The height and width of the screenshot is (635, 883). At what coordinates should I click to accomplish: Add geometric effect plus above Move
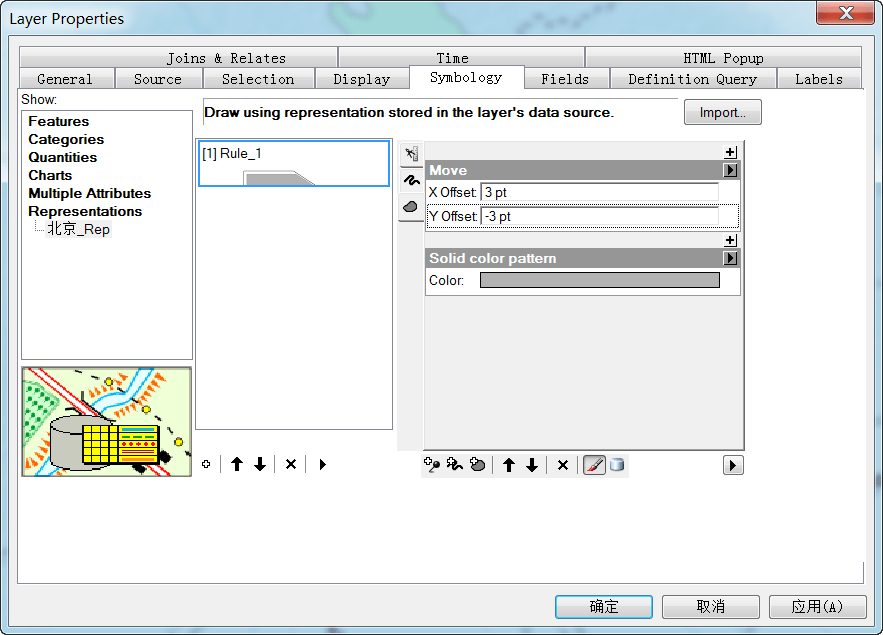point(730,152)
